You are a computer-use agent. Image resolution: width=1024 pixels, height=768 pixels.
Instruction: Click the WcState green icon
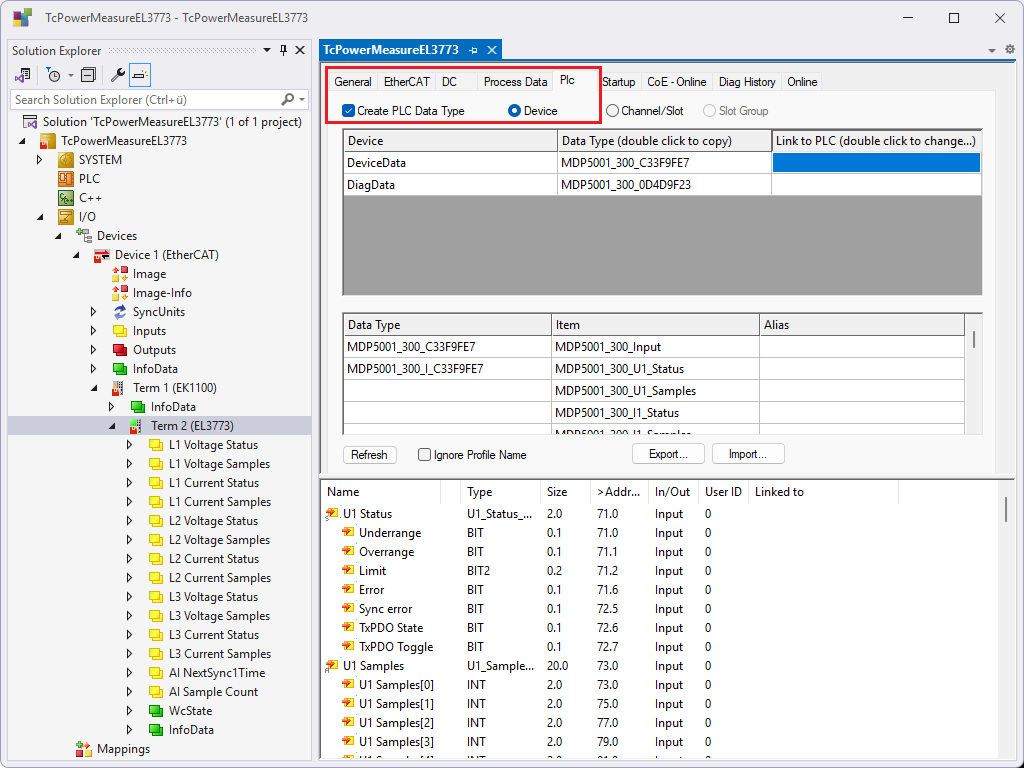(156, 711)
